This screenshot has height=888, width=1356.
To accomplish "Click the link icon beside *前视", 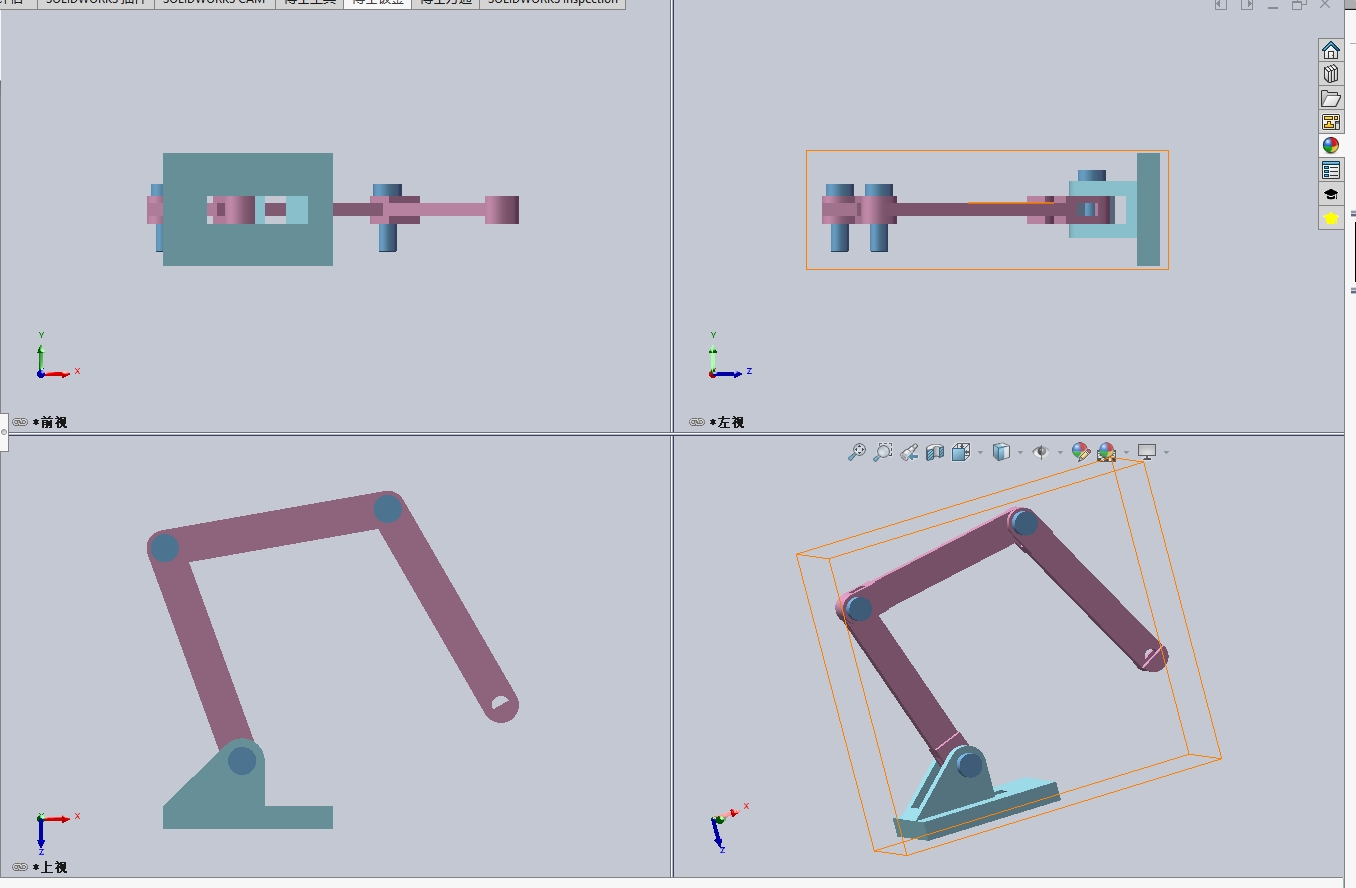I will [x=20, y=422].
